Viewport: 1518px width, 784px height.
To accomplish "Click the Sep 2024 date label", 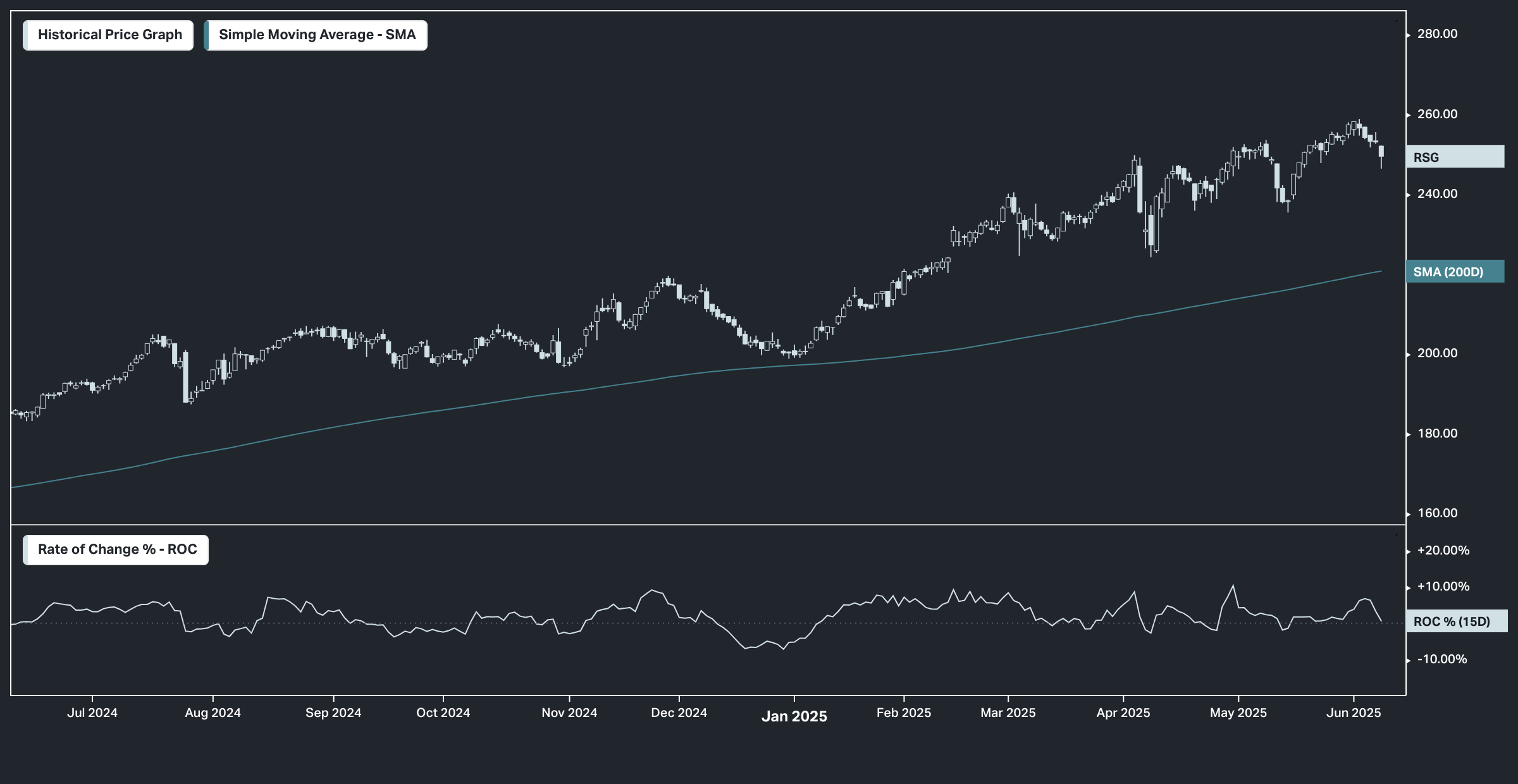I will click(333, 713).
